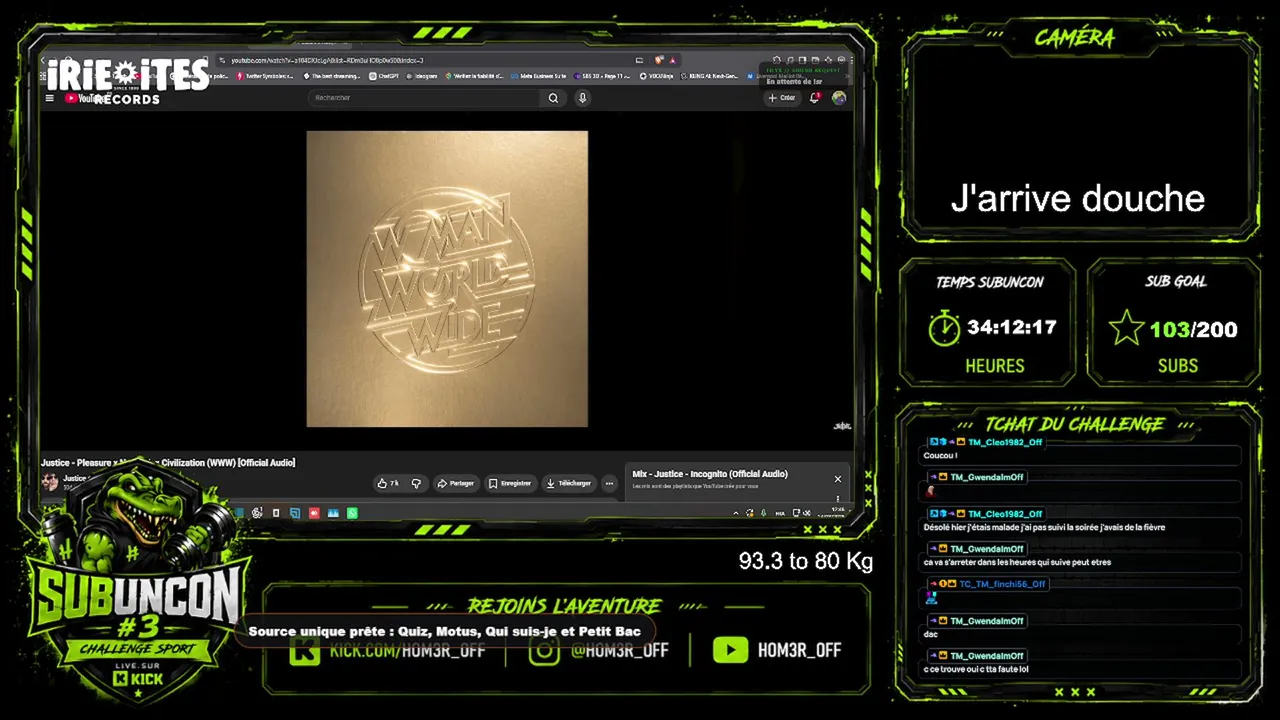Show hidden tray icons chevron
This screenshot has height=720, width=1280.
(736, 513)
